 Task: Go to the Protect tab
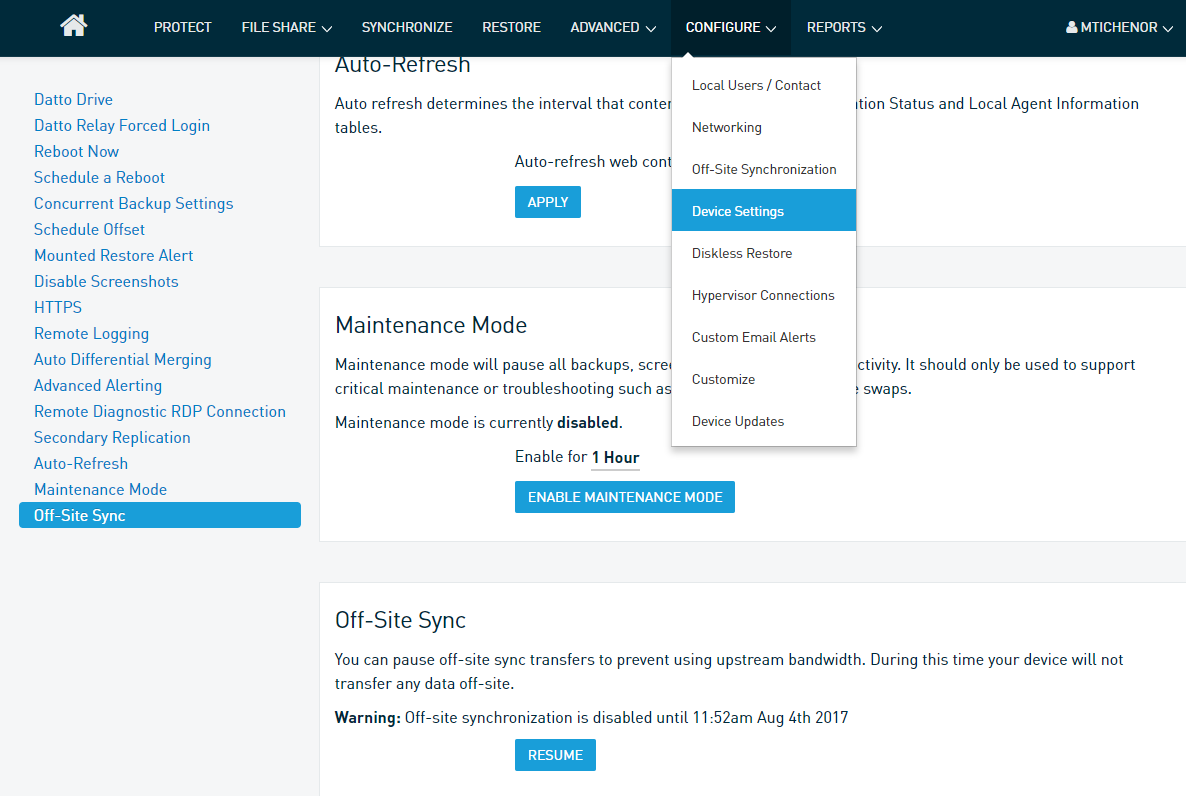tap(182, 28)
